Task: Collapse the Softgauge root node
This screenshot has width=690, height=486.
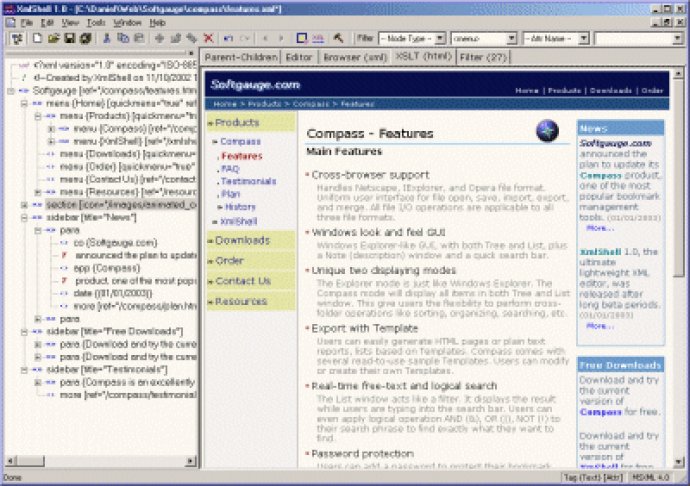Action: click(x=11, y=91)
